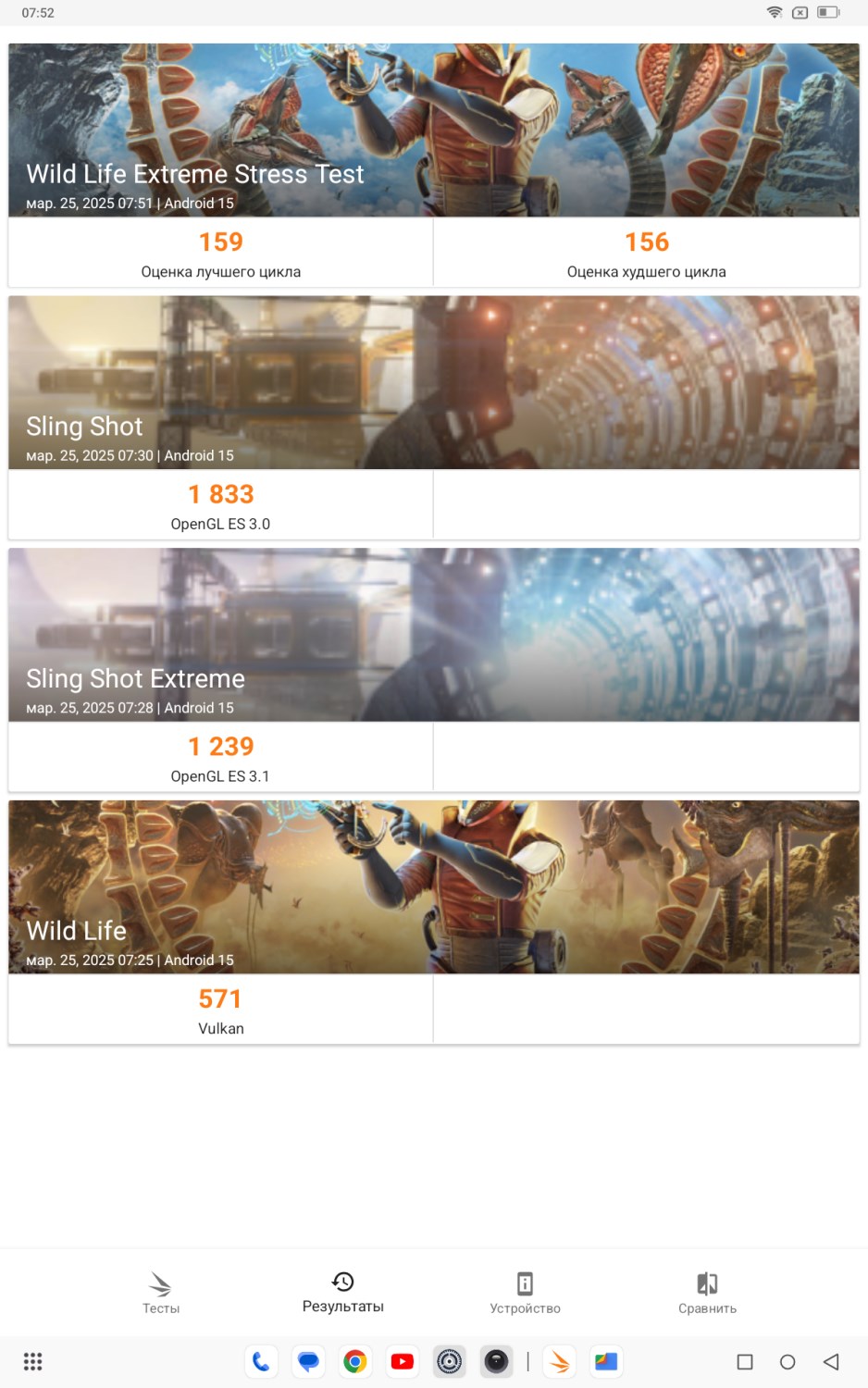This screenshot has height=1388, width=868.
Task: Open the Тесты tab icon
Action: point(160,1284)
